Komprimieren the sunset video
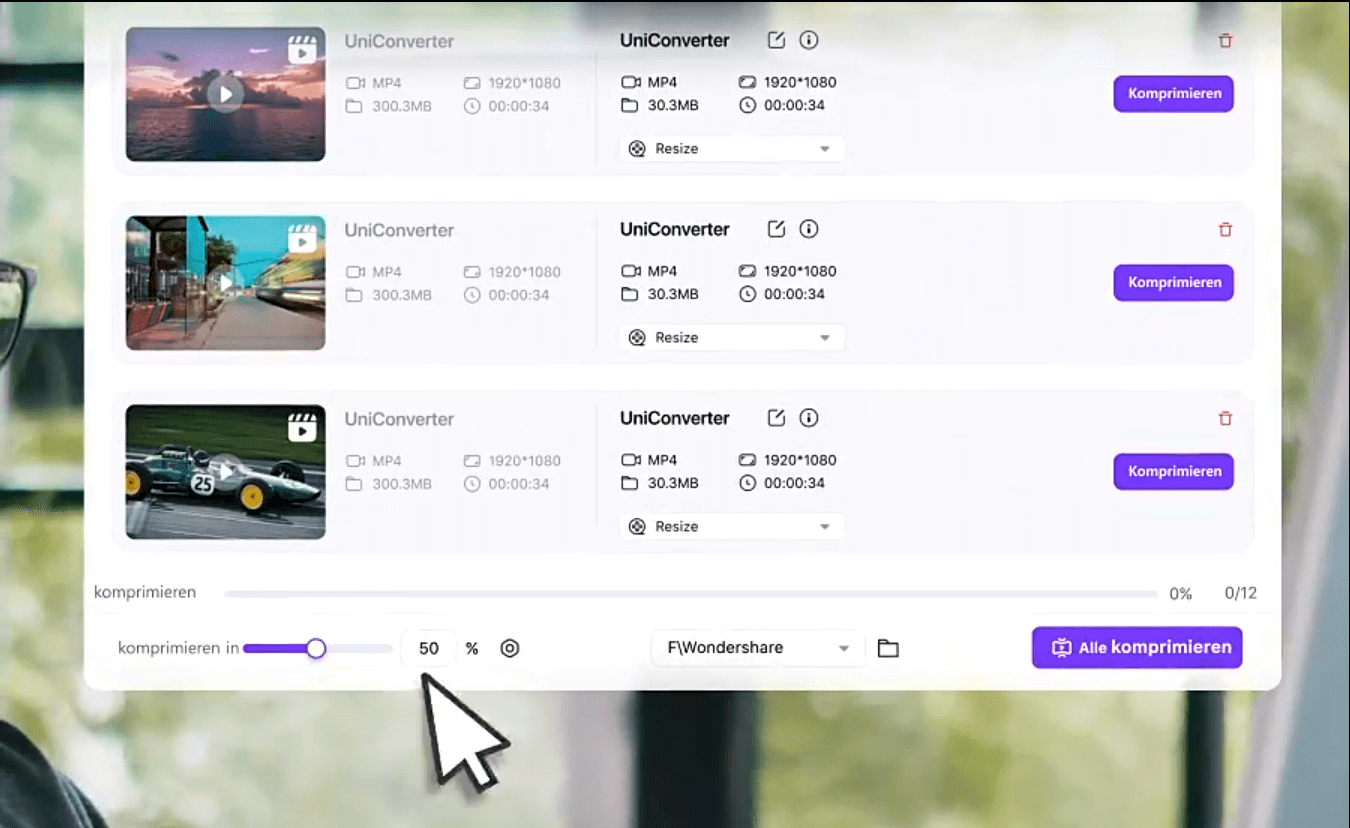 tap(1174, 94)
